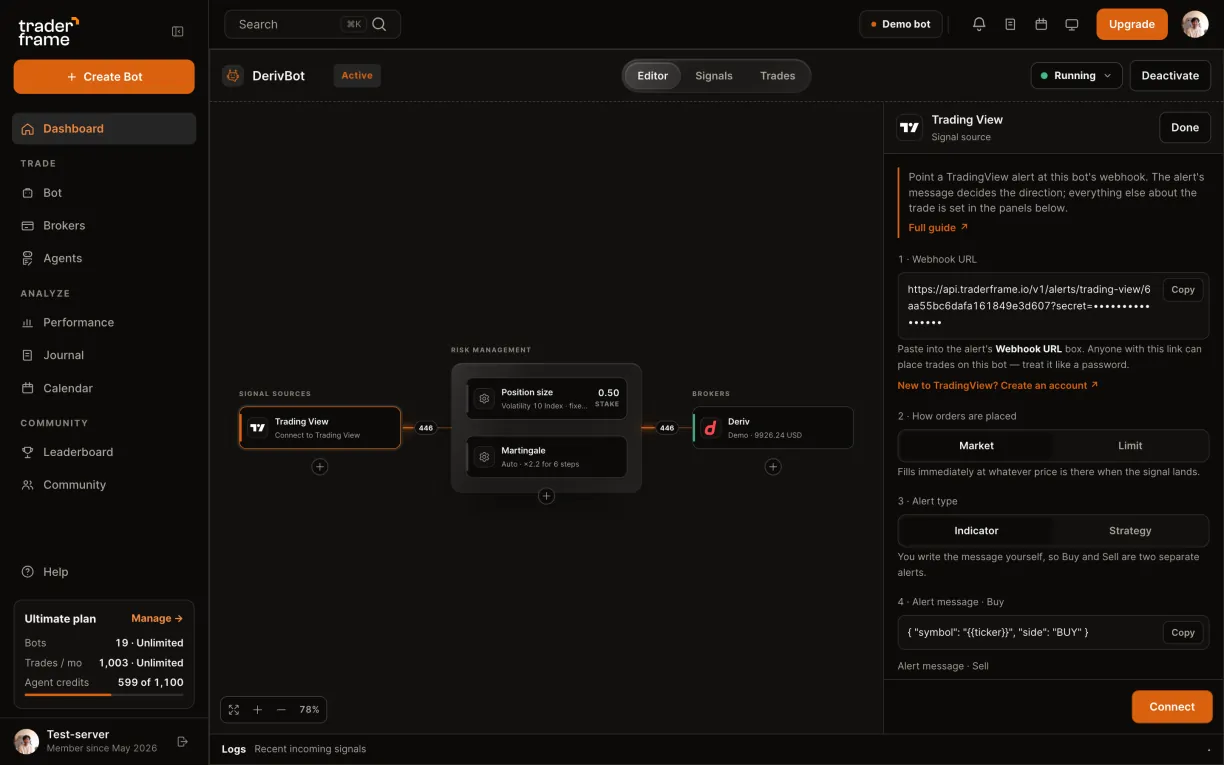Open the Demo bot selector
The width and height of the screenshot is (1224, 765).
coord(901,24)
